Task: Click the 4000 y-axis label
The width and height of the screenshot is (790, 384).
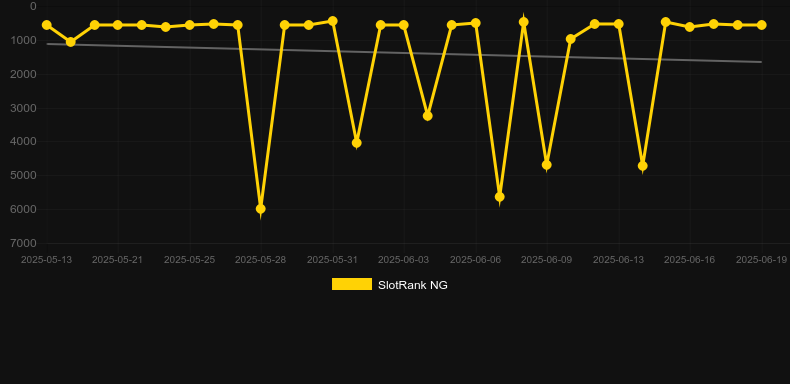Action: (x=23, y=142)
